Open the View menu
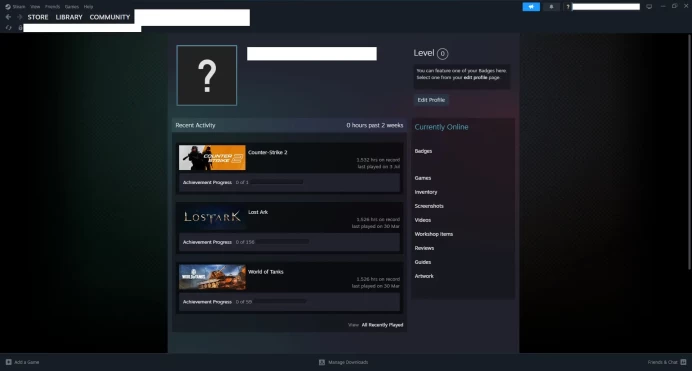The image size is (692, 371). (35, 7)
